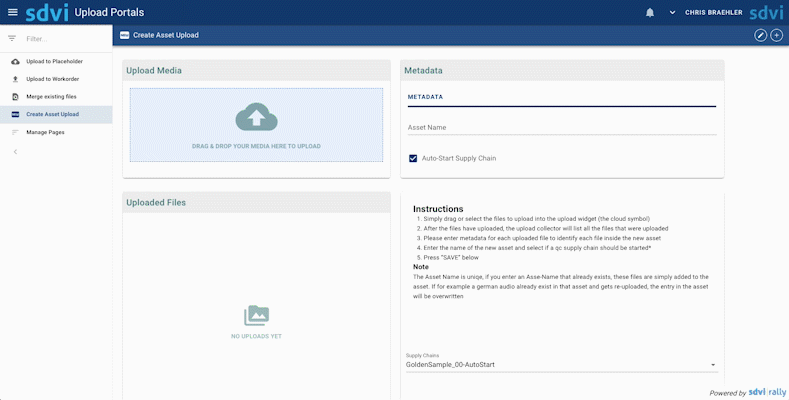Click the Instructions heading

pos(438,209)
